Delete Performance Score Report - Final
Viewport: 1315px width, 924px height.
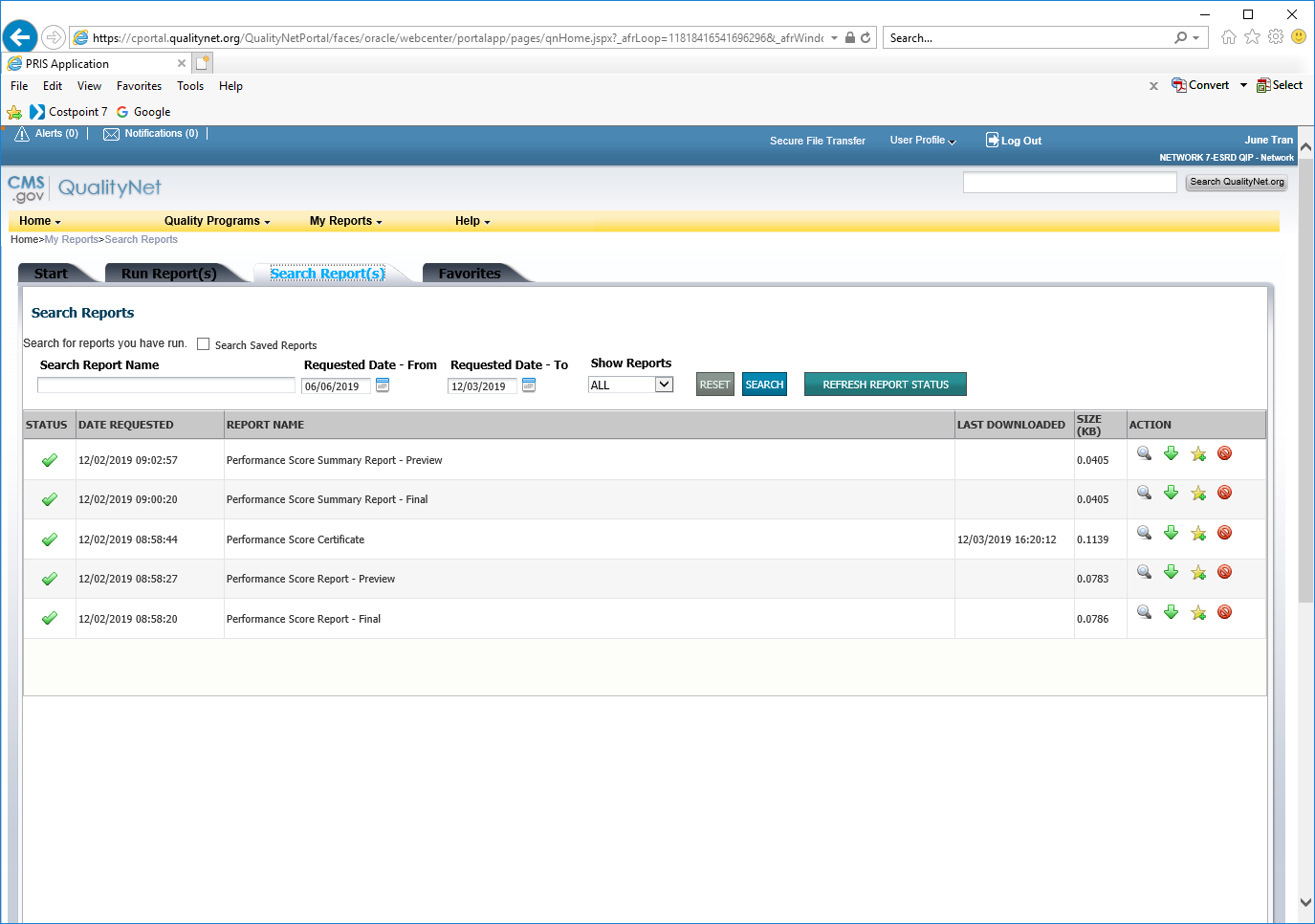pyautogui.click(x=1224, y=612)
